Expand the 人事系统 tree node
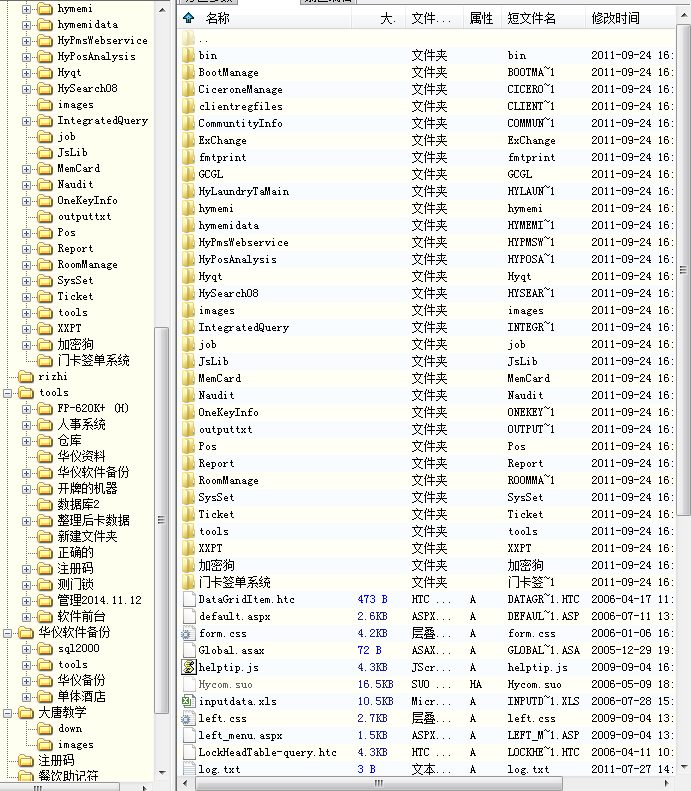 click(26, 425)
